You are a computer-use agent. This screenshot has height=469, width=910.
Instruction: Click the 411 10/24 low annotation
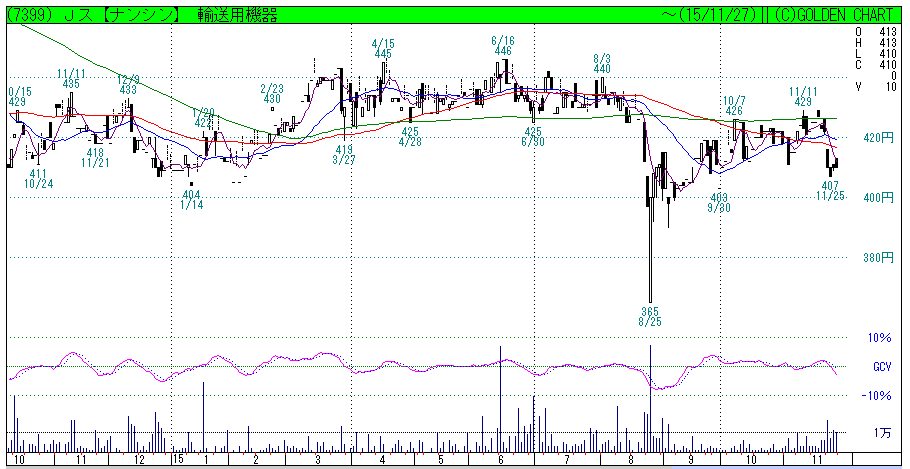[36, 179]
